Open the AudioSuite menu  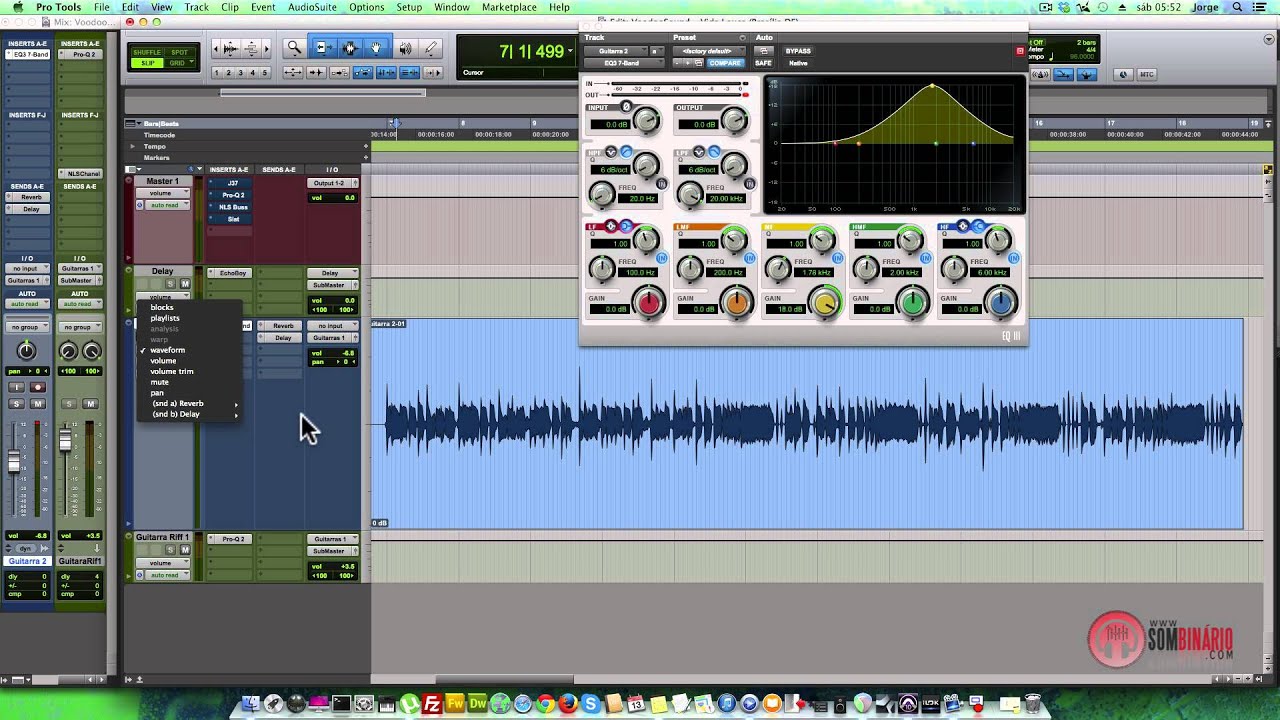pyautogui.click(x=311, y=7)
